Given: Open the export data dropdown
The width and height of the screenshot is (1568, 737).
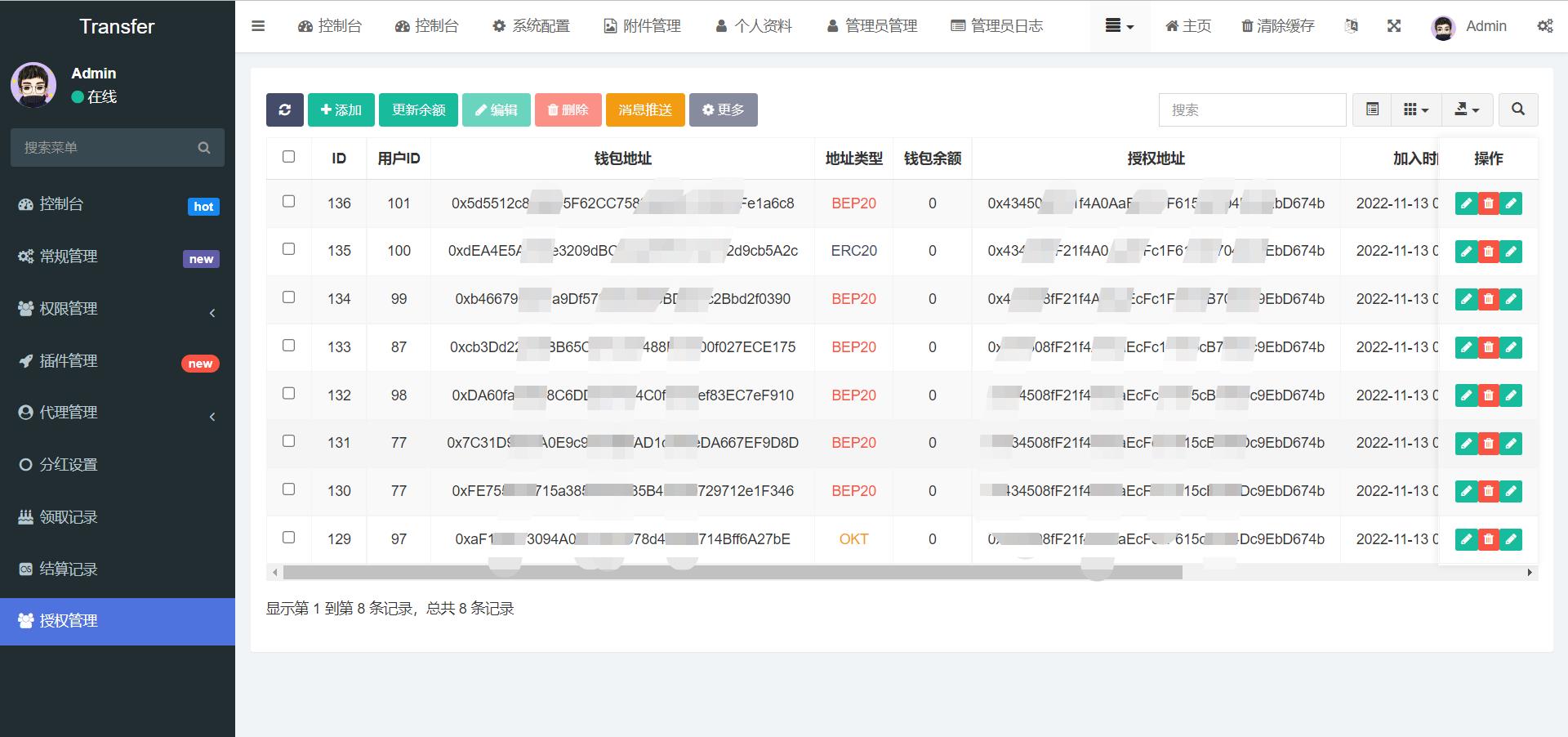Looking at the screenshot, I should point(1467,109).
